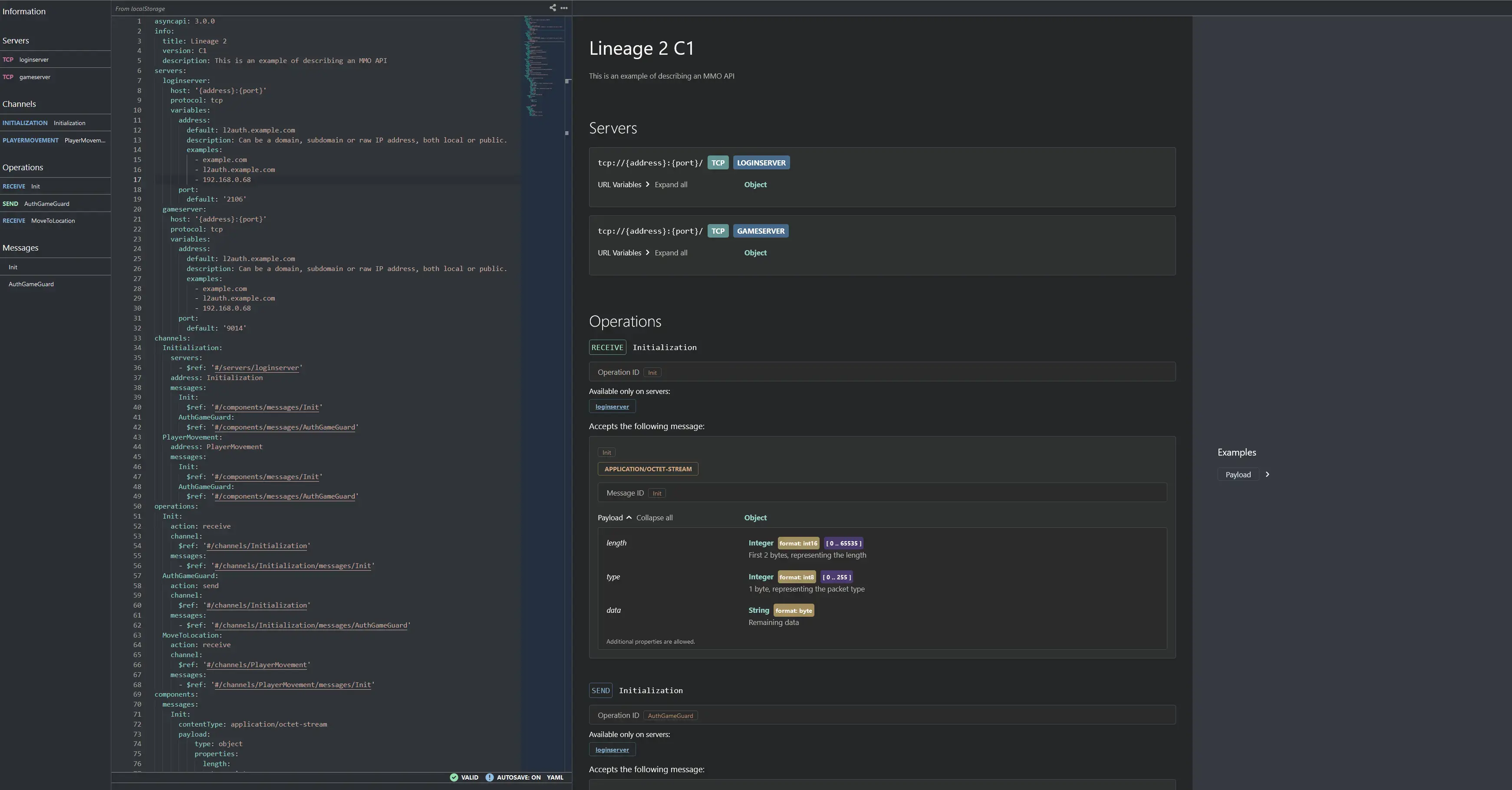Click 'From localStorage' editor header label

(x=140, y=9)
